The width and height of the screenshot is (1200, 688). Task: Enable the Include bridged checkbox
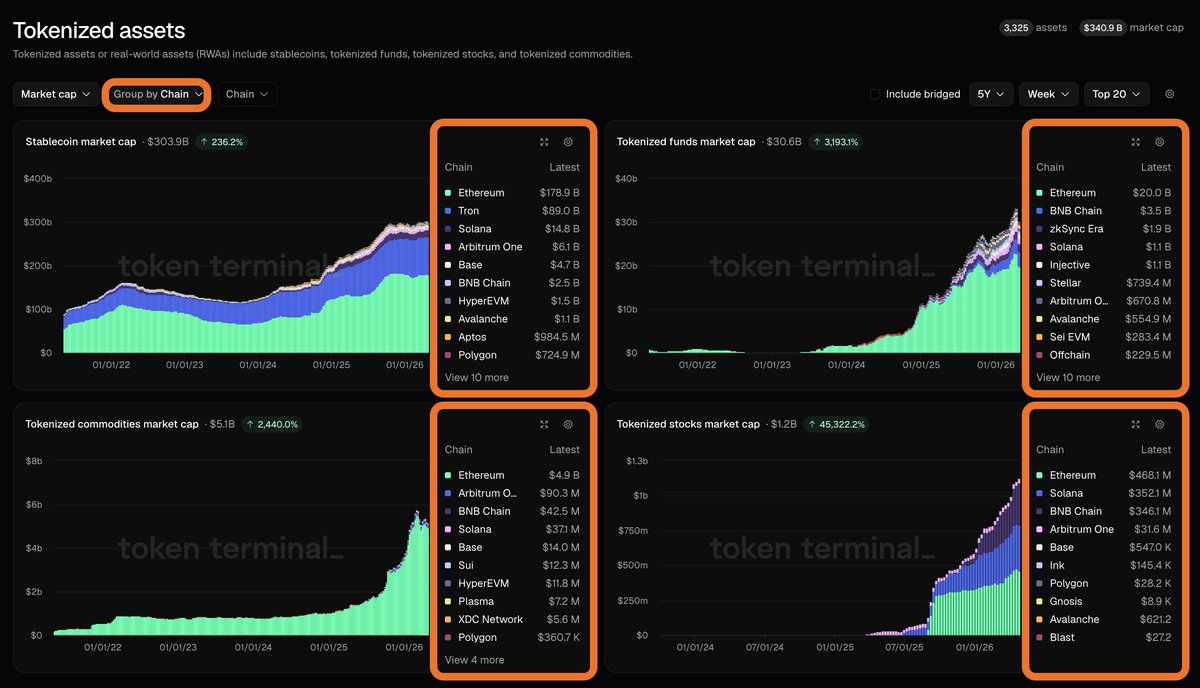click(875, 94)
